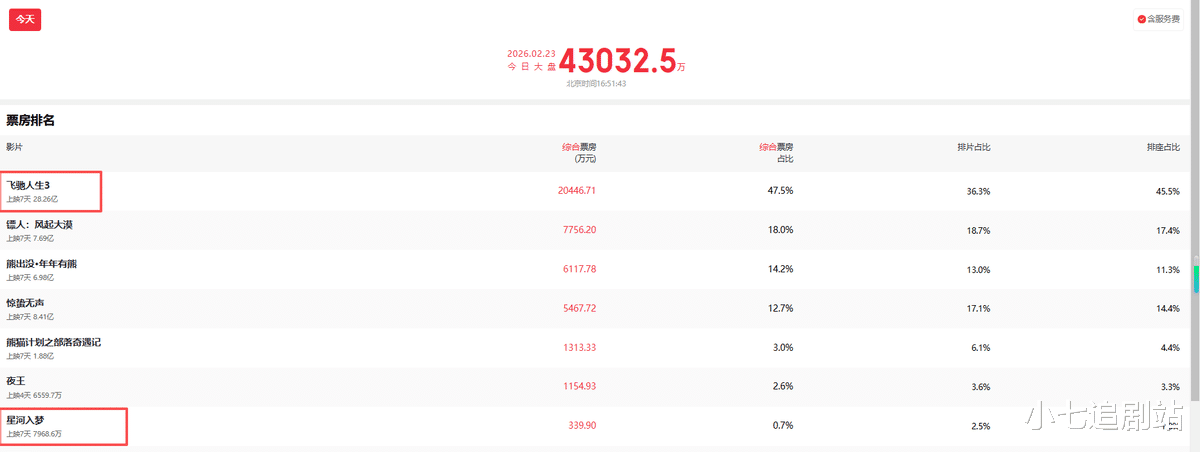The height and width of the screenshot is (452, 1200).
Task: Click the 20446.71 box office value
Action: click(x=577, y=190)
